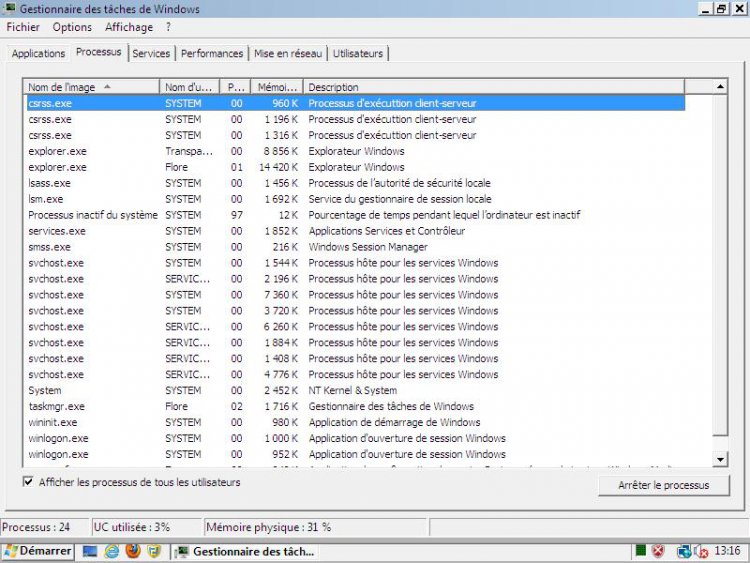Click NT Kernel & System description cell
The height and width of the screenshot is (563, 750).
pos(353,390)
